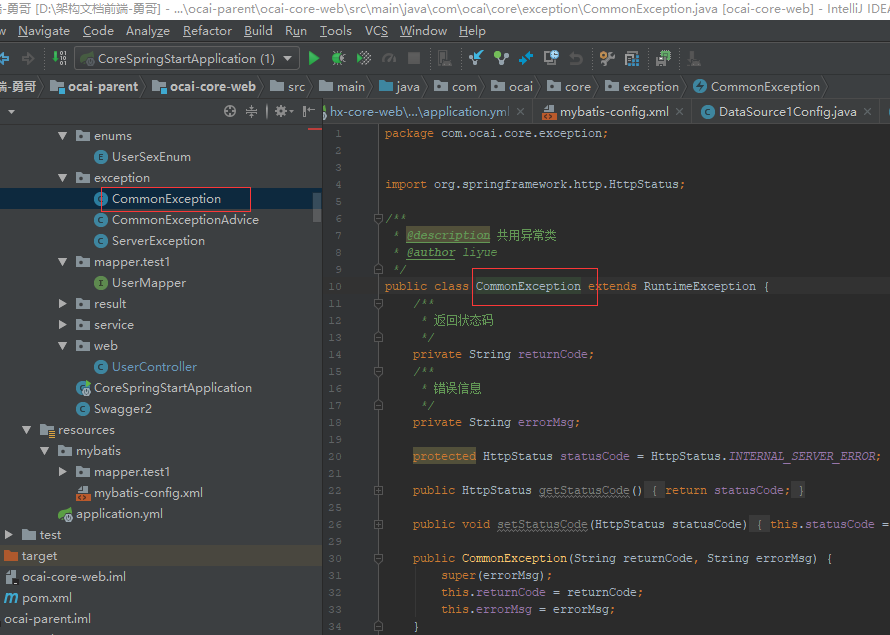Click the Update Project VCS icon

click(x=476, y=58)
